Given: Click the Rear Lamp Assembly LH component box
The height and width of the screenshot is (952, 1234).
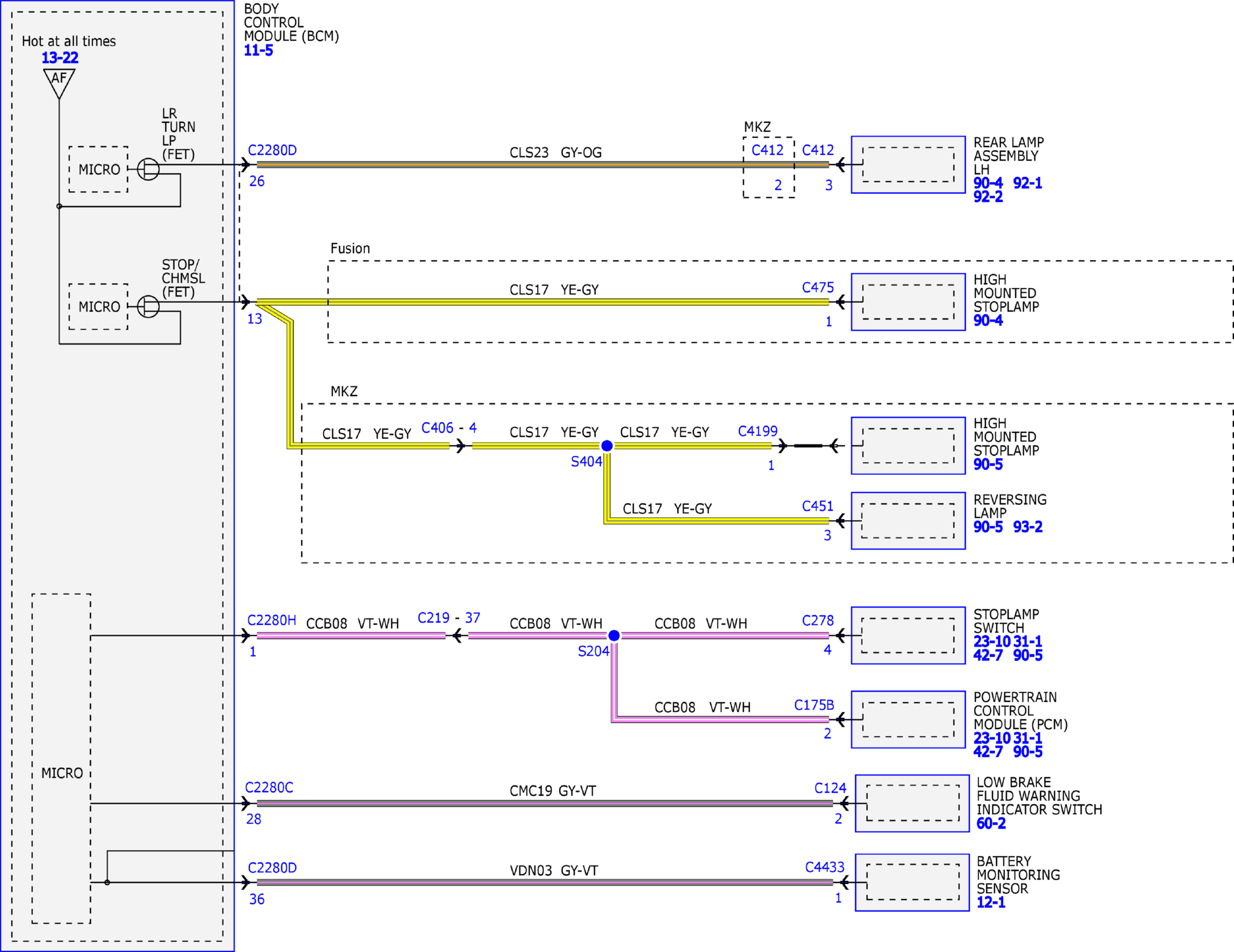Looking at the screenshot, I should [x=908, y=164].
